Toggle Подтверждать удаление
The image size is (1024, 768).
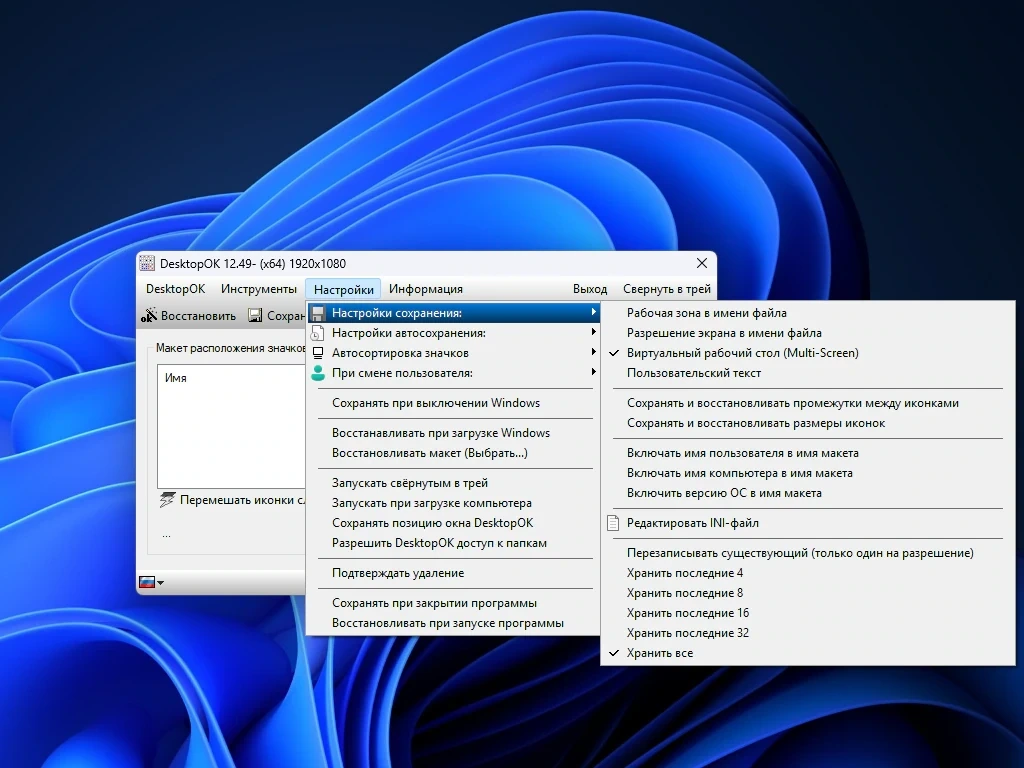click(x=453, y=573)
